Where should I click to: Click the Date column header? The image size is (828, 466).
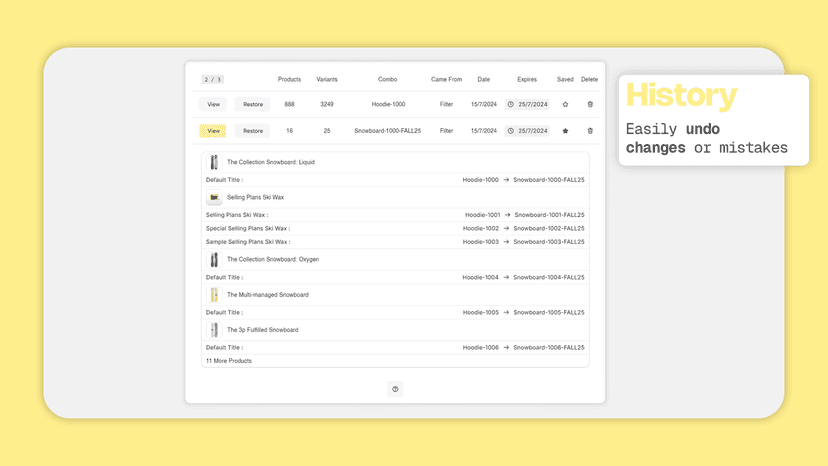click(484, 80)
